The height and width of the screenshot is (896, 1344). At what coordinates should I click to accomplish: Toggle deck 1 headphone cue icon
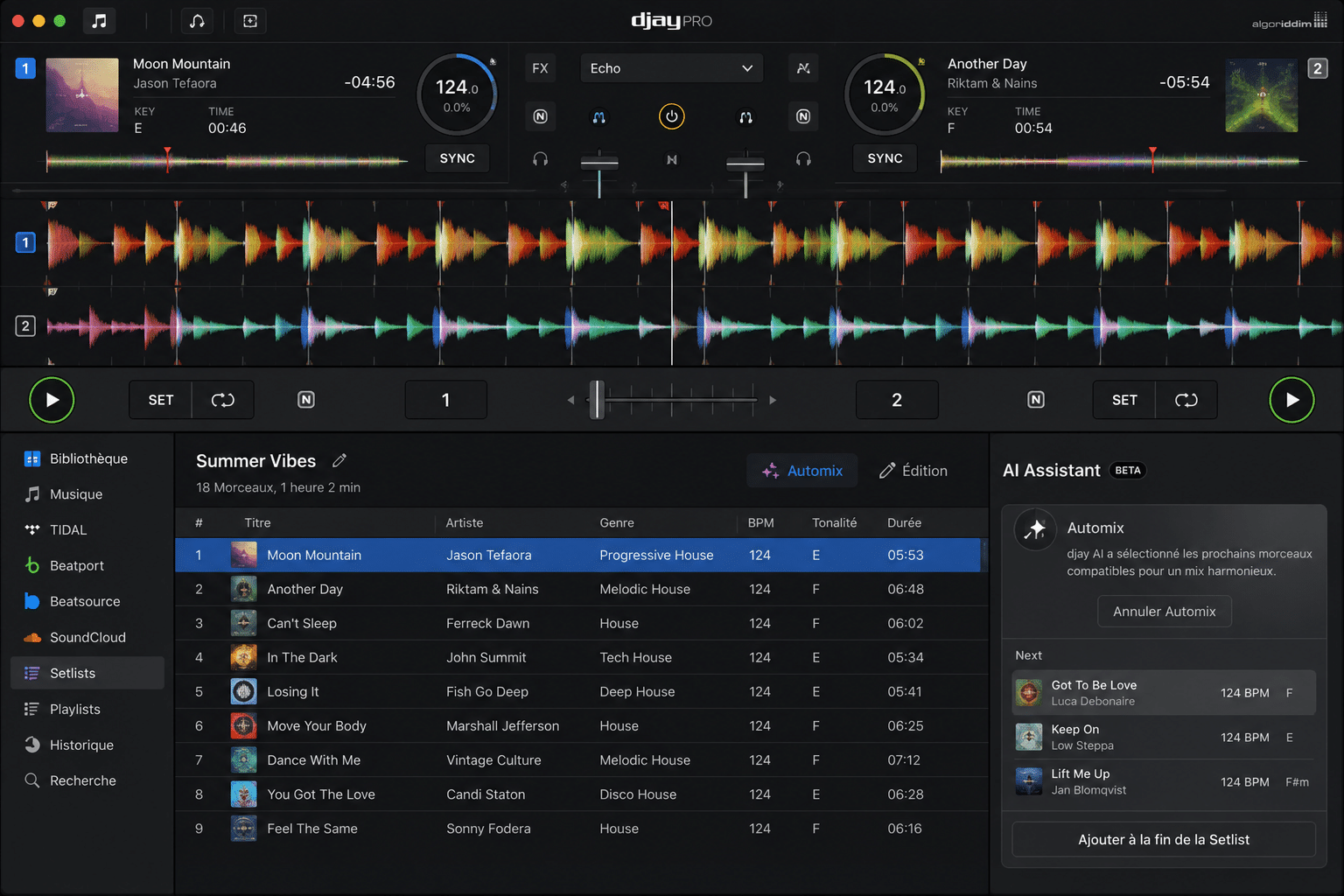tap(540, 159)
